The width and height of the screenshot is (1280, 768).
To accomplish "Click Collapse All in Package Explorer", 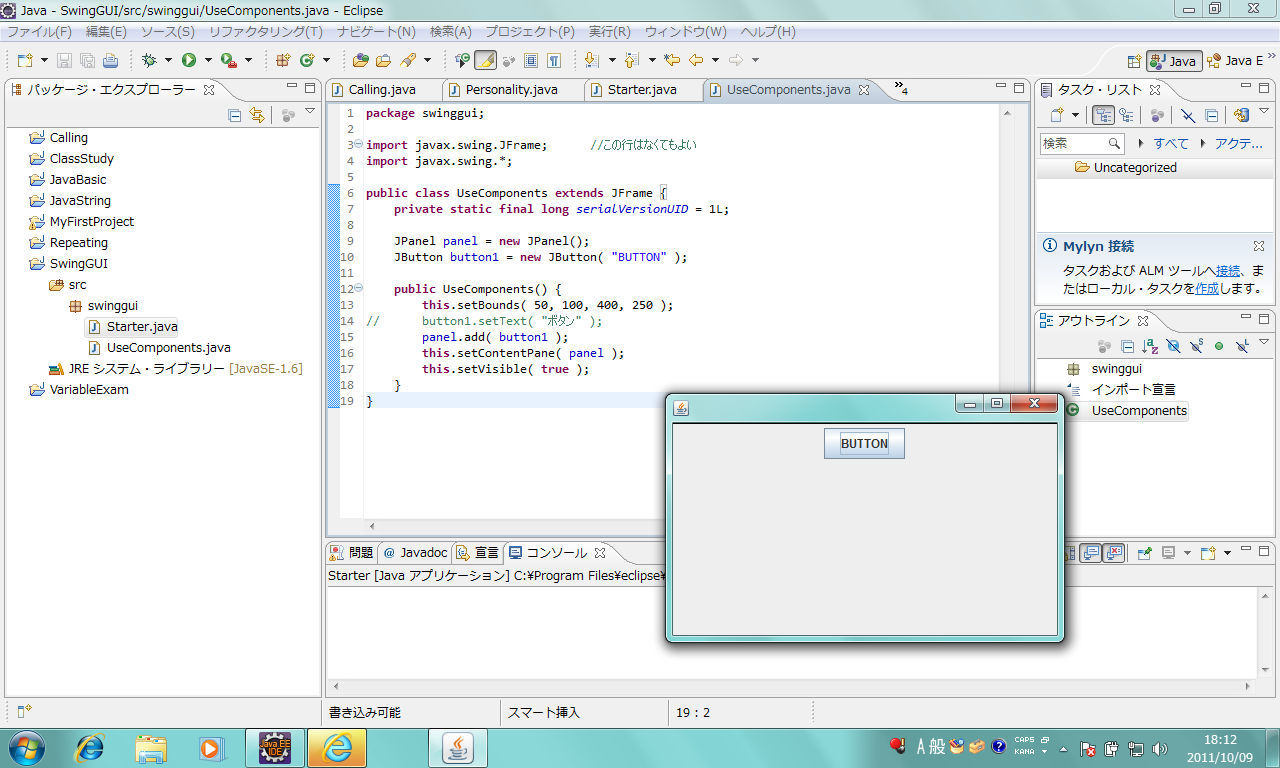I will [x=235, y=115].
